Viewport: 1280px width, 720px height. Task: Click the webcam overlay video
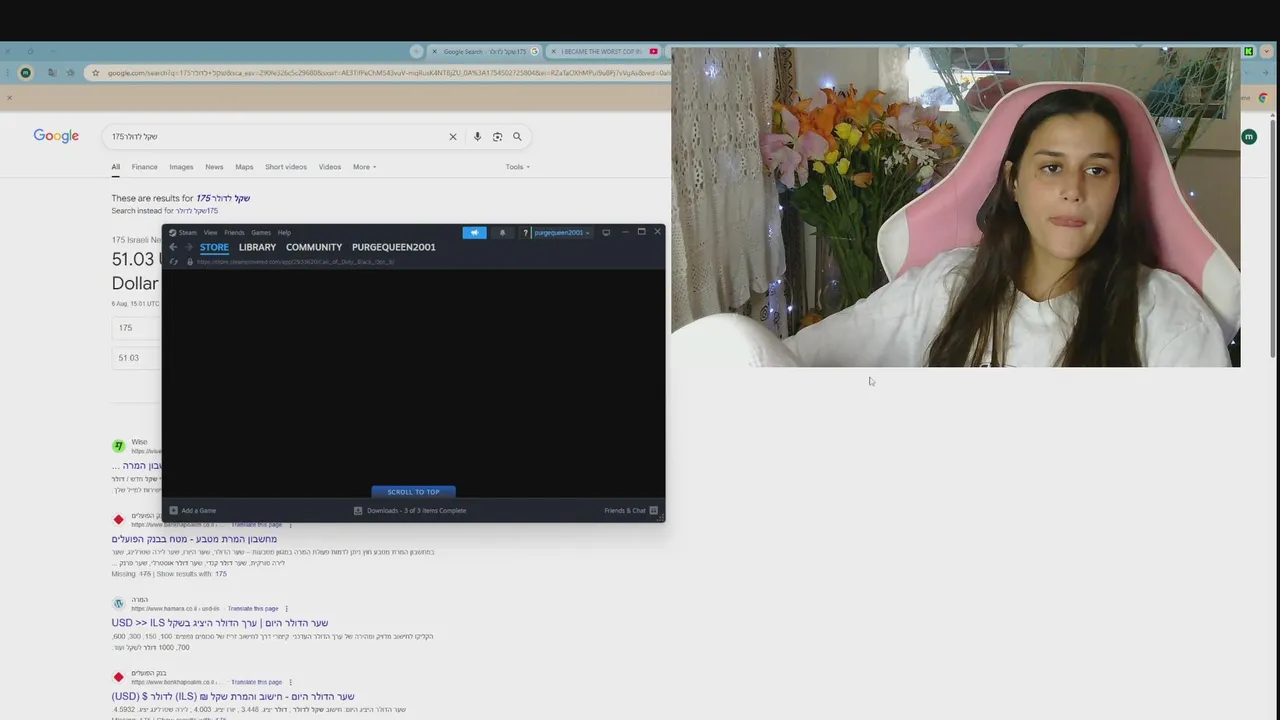956,207
